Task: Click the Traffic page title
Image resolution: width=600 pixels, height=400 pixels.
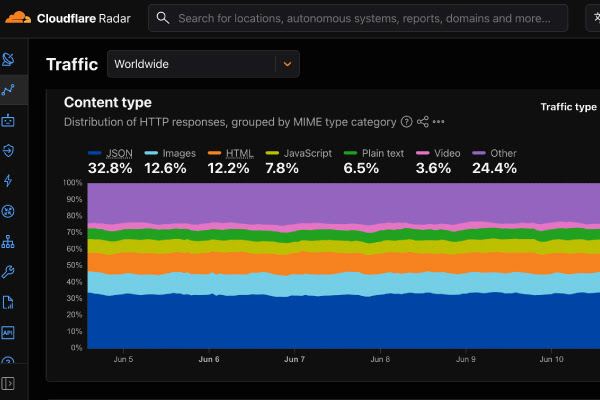Action: point(72,64)
